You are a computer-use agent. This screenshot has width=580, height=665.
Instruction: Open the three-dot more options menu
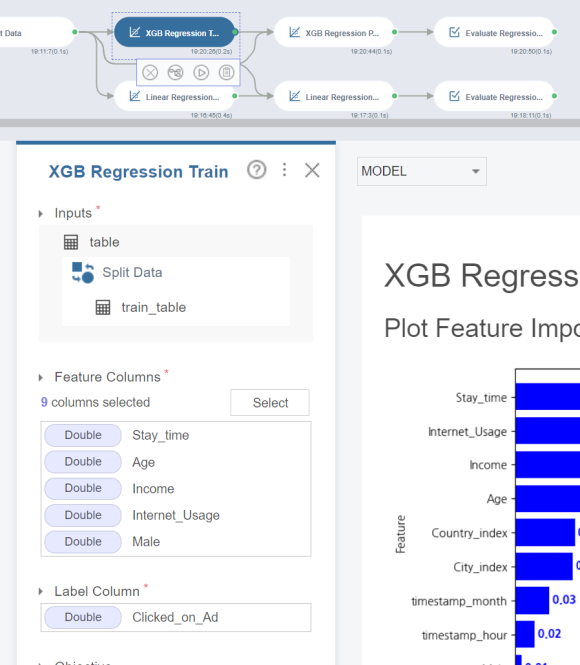coord(284,170)
